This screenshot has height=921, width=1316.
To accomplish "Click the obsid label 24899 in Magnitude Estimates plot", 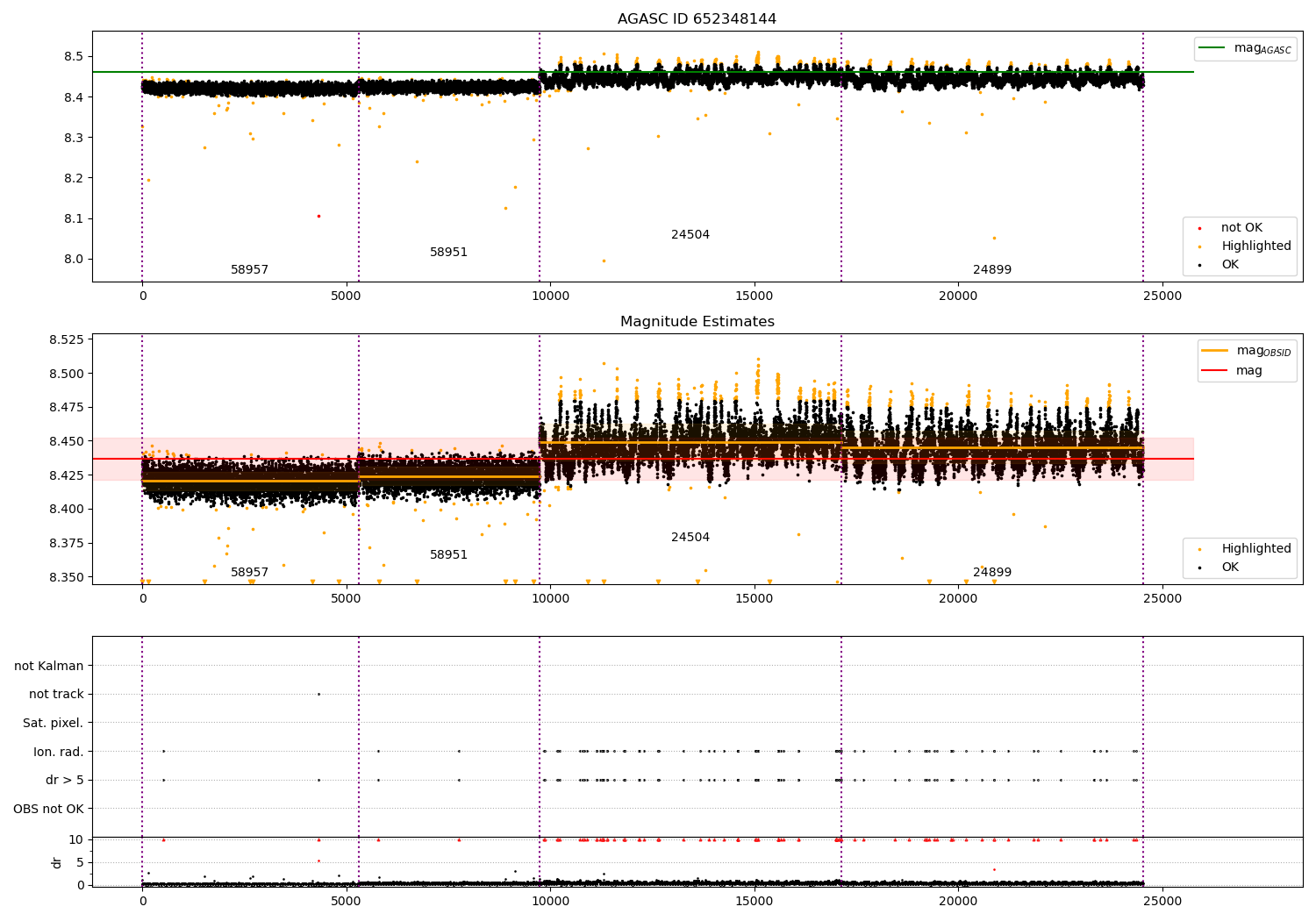I will click(x=992, y=573).
